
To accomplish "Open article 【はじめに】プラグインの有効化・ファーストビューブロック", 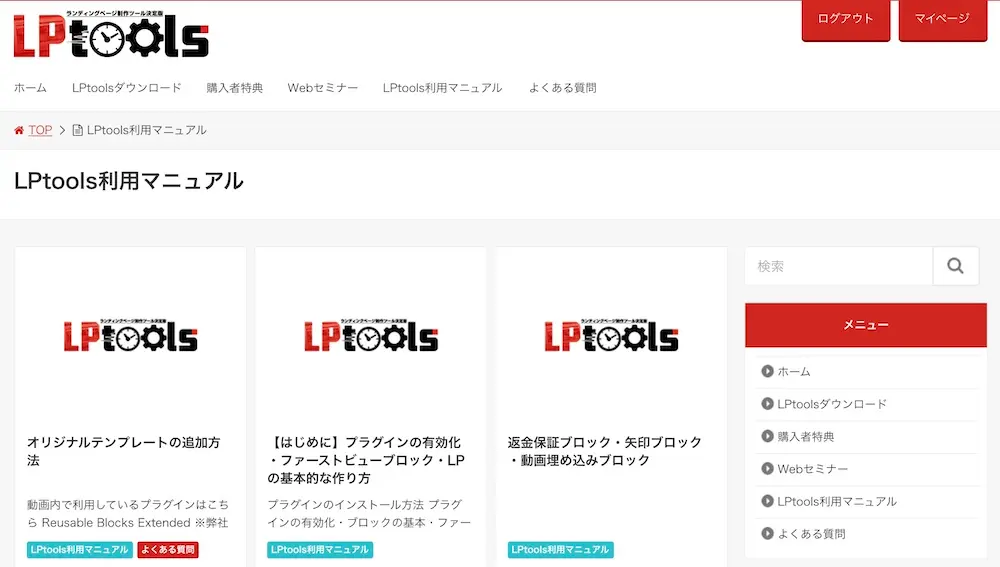I will tap(366, 460).
